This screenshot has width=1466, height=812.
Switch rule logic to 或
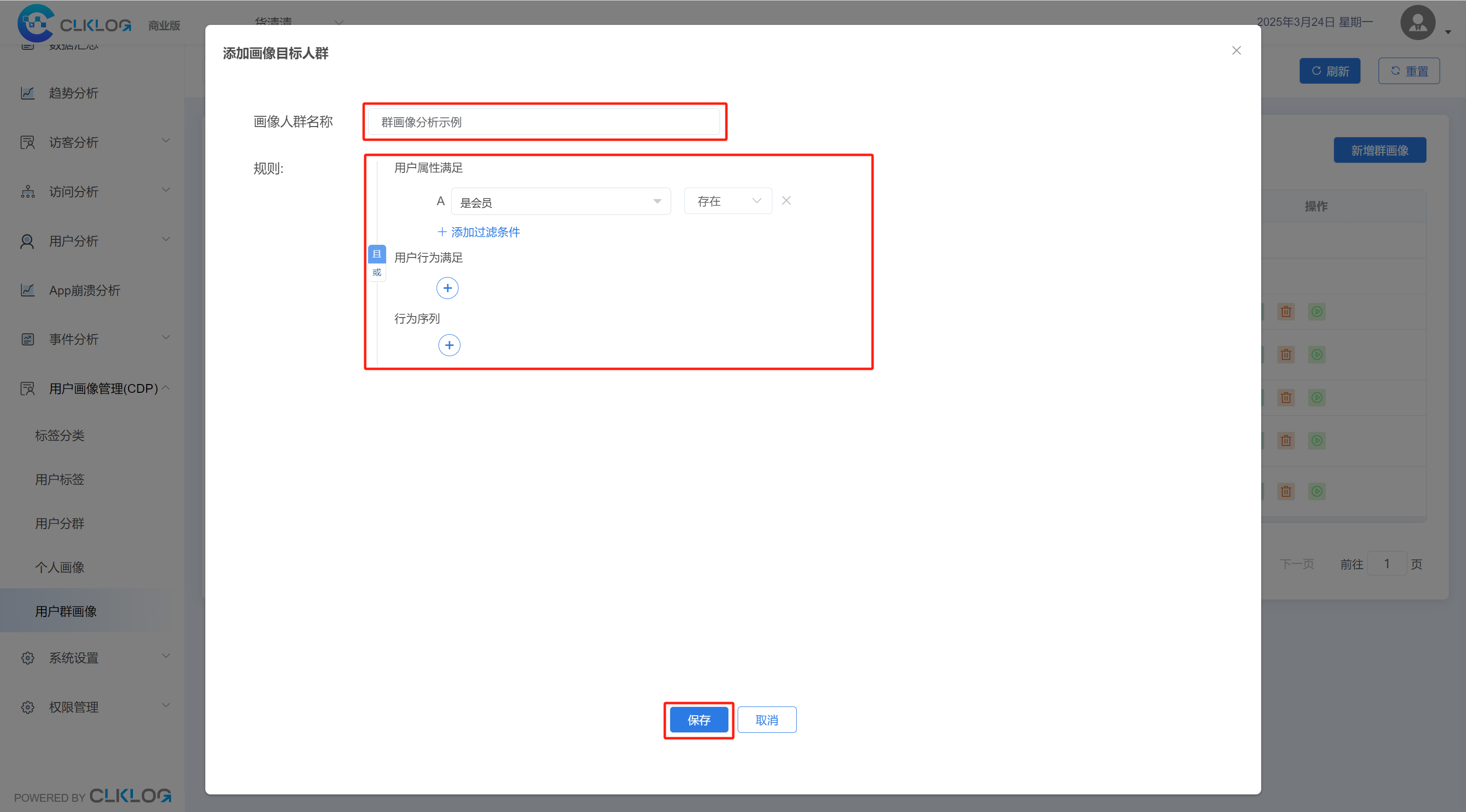[376, 272]
